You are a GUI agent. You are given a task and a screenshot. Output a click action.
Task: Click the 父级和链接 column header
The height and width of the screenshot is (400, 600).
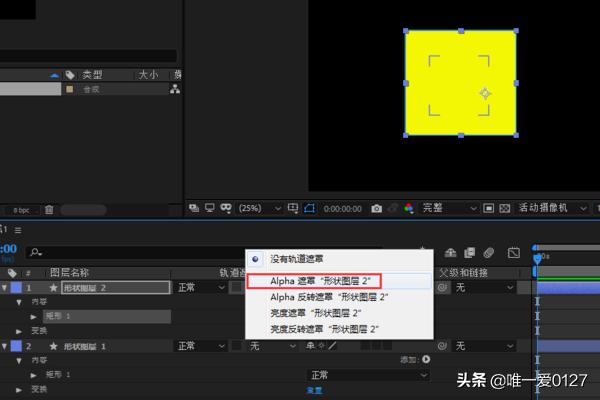(463, 273)
